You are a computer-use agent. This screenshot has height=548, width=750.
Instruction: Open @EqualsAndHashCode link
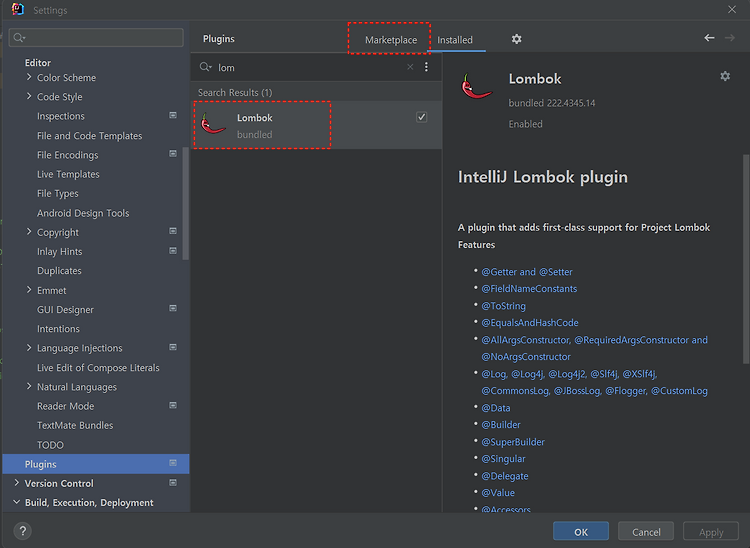pyautogui.click(x=529, y=322)
